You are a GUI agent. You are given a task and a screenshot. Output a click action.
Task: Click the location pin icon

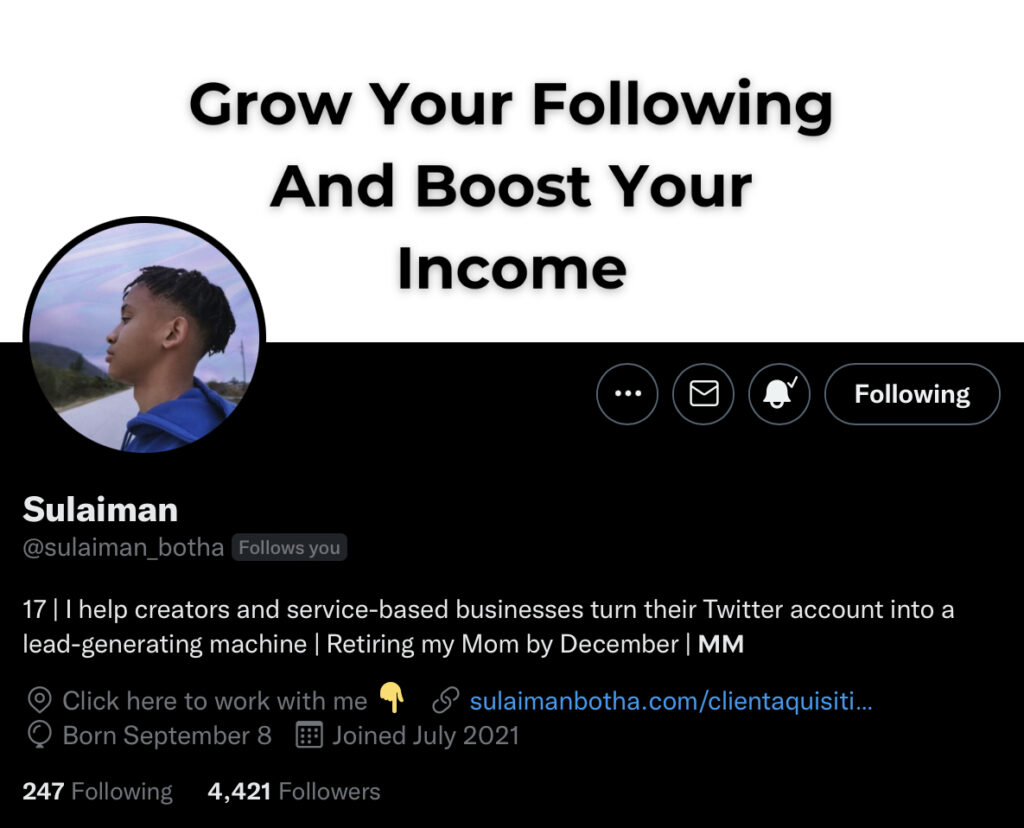click(x=39, y=701)
